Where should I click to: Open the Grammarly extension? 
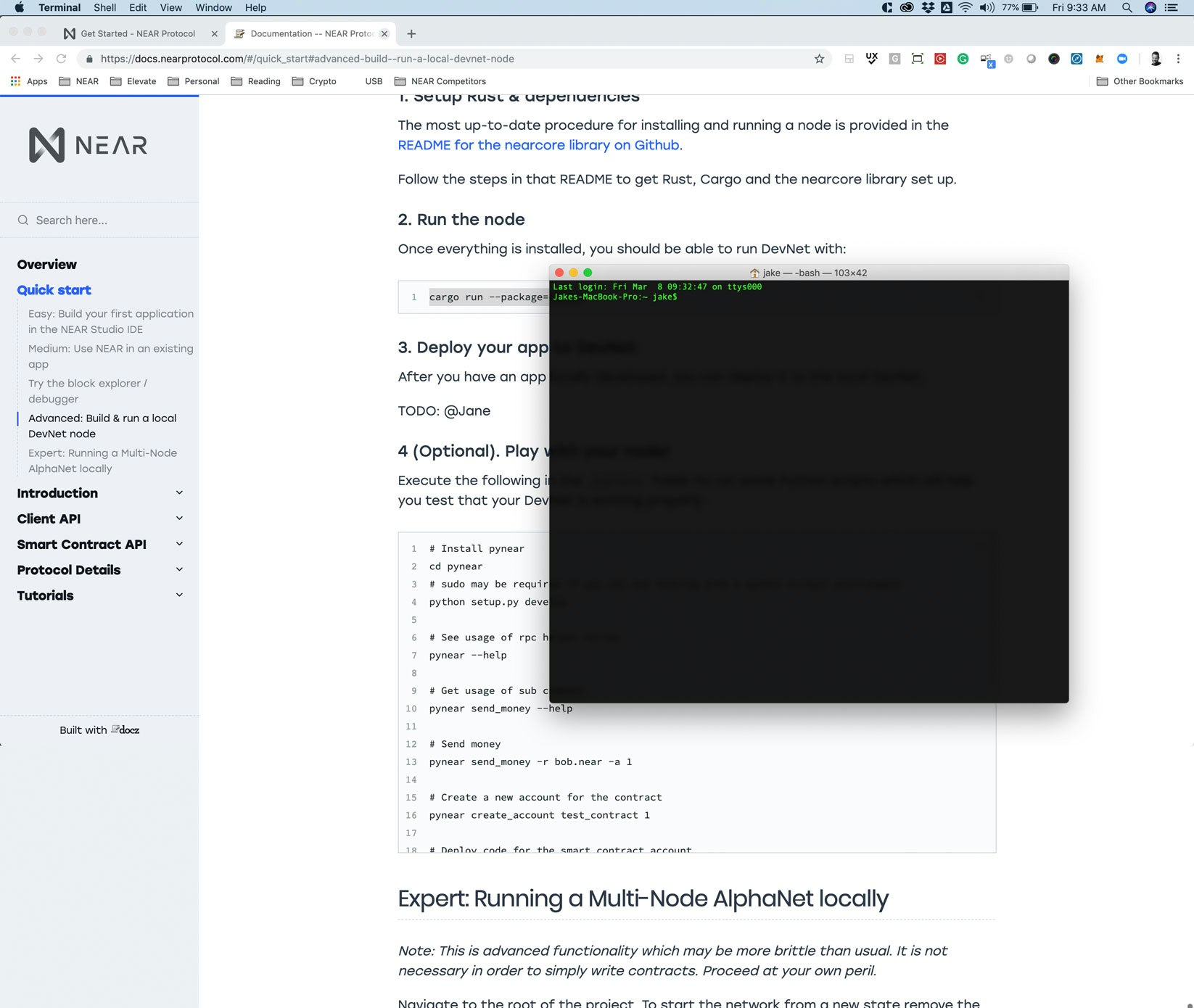point(963,59)
